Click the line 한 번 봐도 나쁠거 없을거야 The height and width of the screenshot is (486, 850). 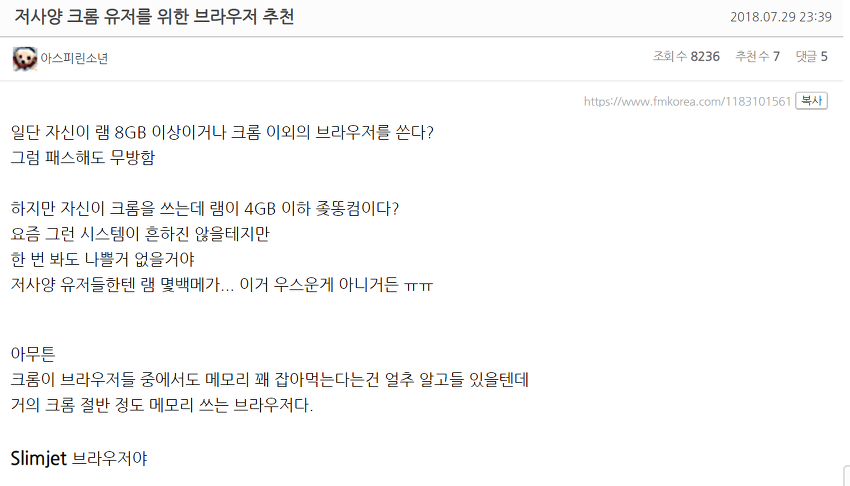(x=110, y=259)
